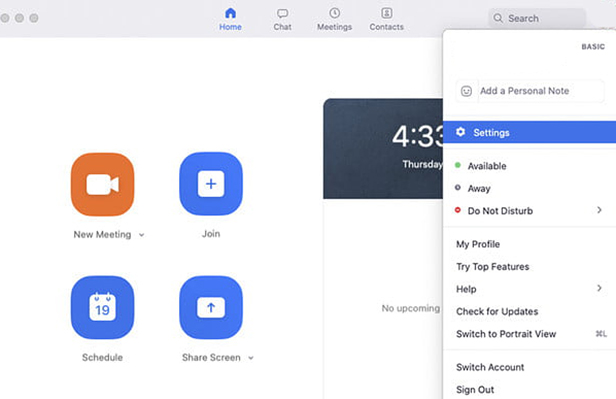Viewport: 616px width, 399px height.
Task: Click the search magnifier icon
Action: [x=498, y=18]
